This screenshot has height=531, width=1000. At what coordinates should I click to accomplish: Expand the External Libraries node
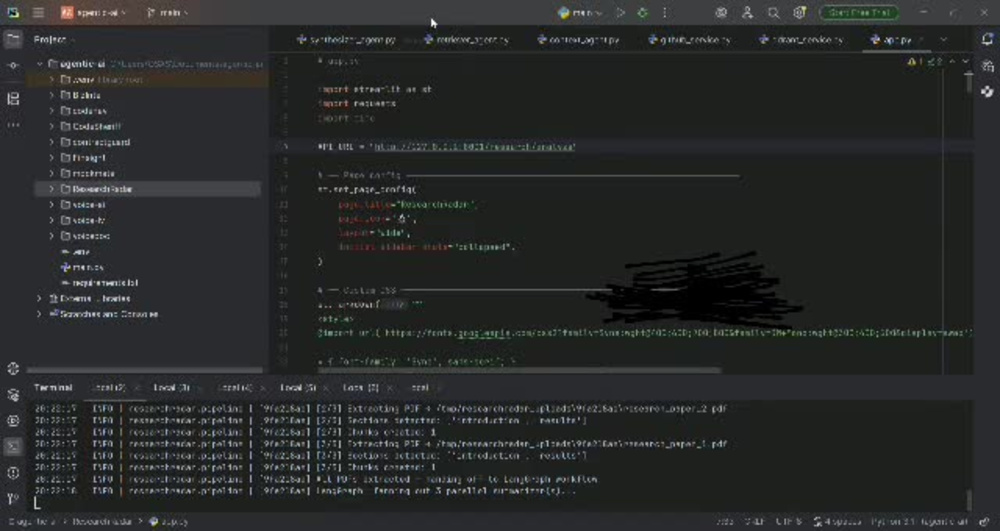(x=40, y=298)
